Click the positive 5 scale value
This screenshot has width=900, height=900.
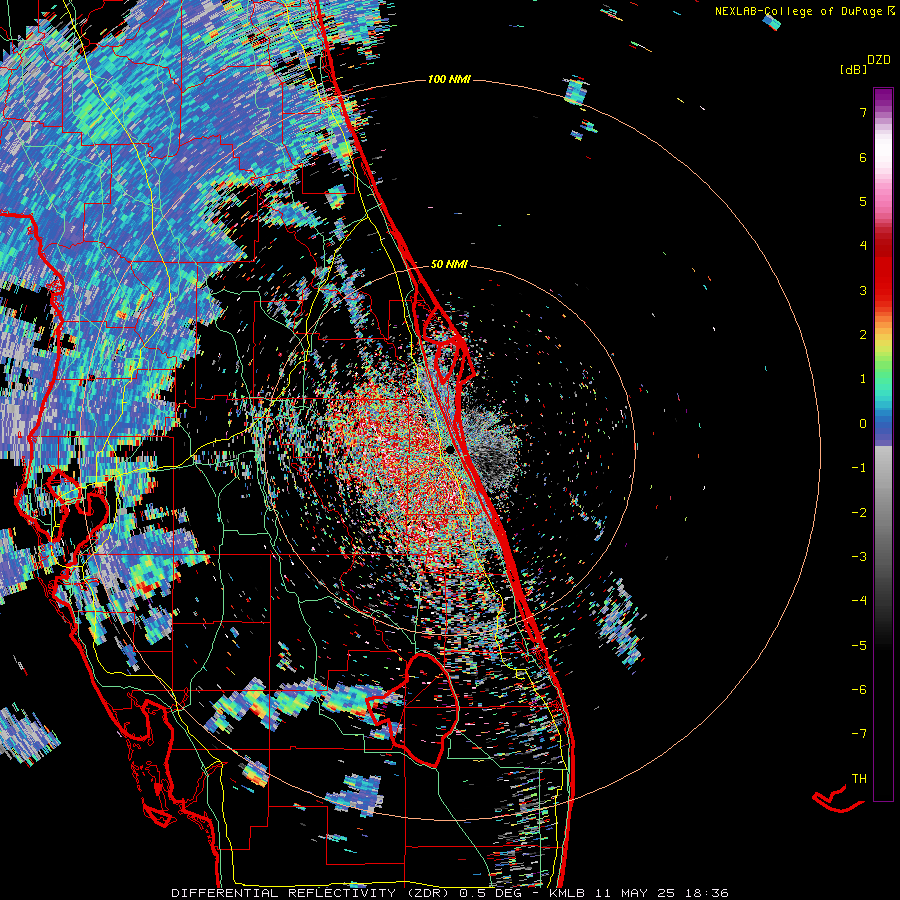863,201
